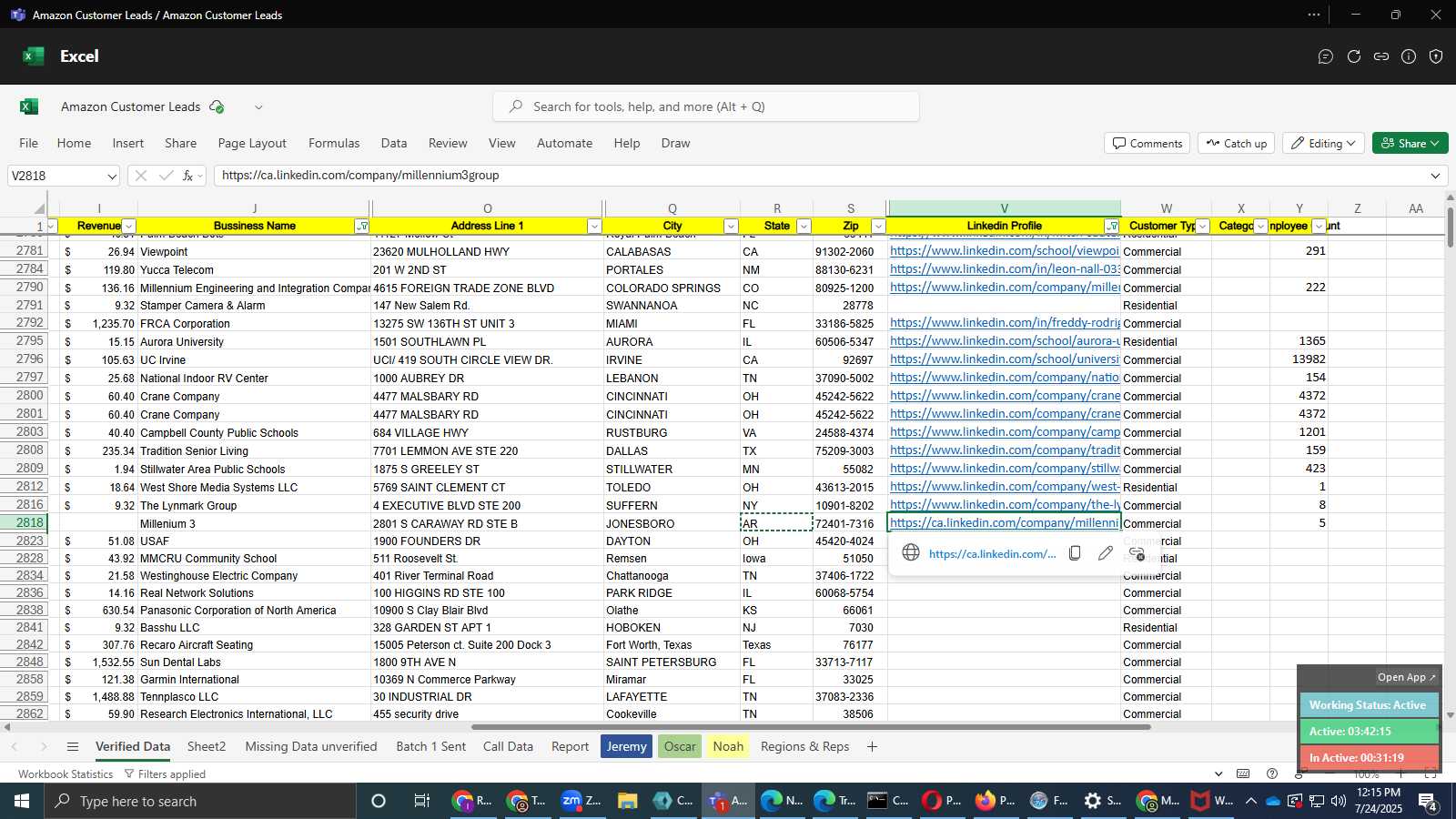The width and height of the screenshot is (1456, 819).
Task: Open the City column filter dropdown
Action: (731, 226)
